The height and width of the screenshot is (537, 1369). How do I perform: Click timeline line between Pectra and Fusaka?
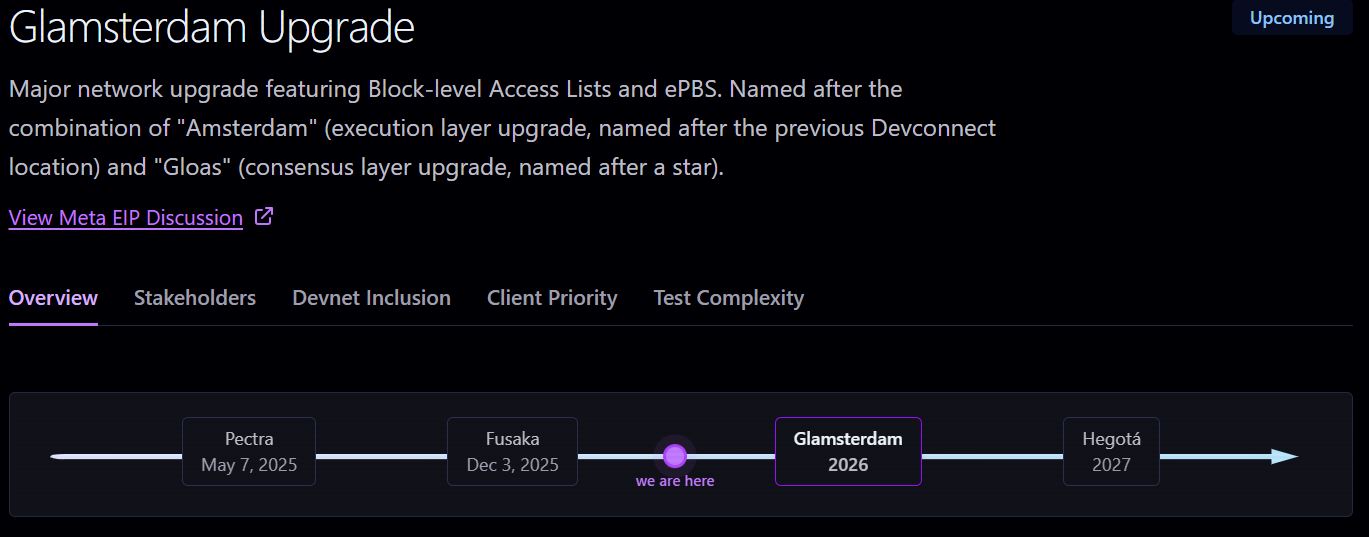pyautogui.click(x=381, y=457)
